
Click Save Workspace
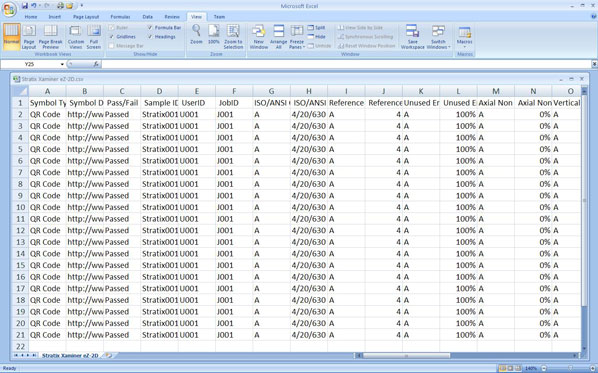coord(412,37)
